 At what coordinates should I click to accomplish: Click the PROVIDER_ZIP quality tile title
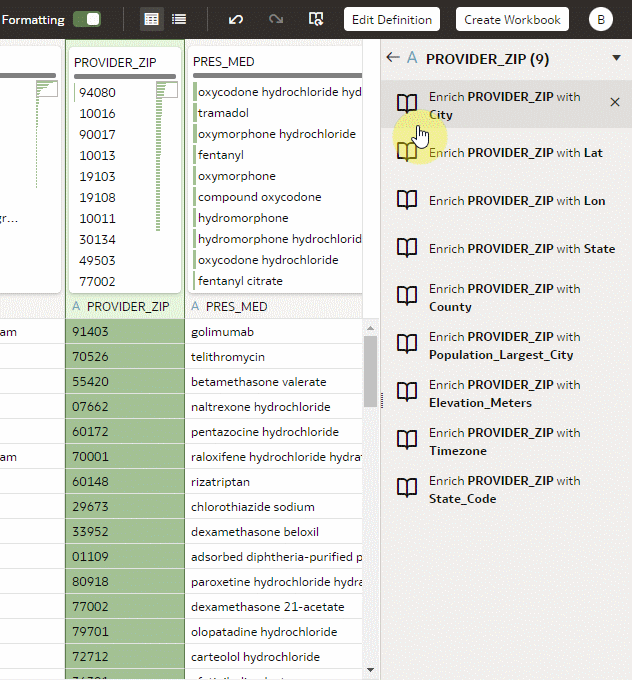115,62
